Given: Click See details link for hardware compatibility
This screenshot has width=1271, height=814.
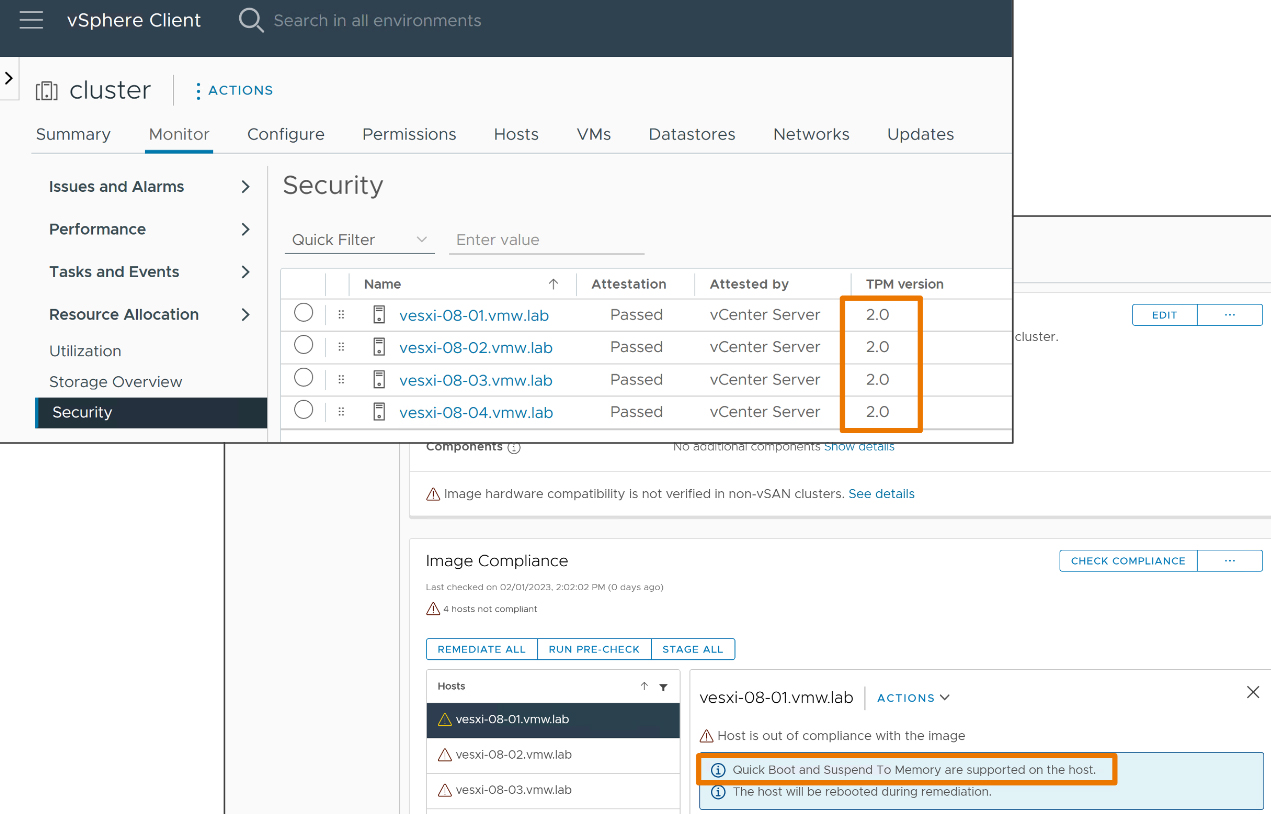Looking at the screenshot, I should [881, 494].
